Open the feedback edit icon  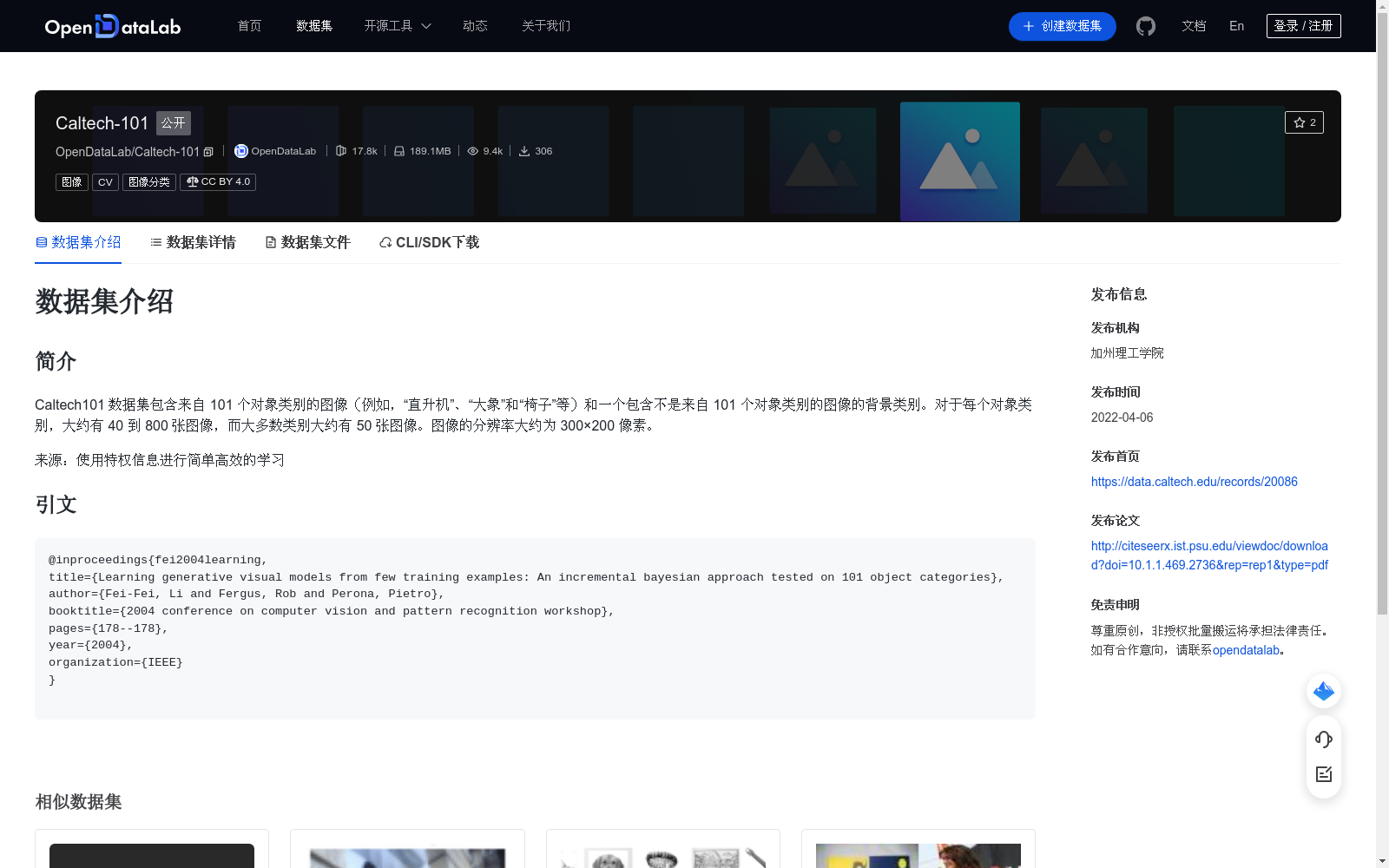1324,774
